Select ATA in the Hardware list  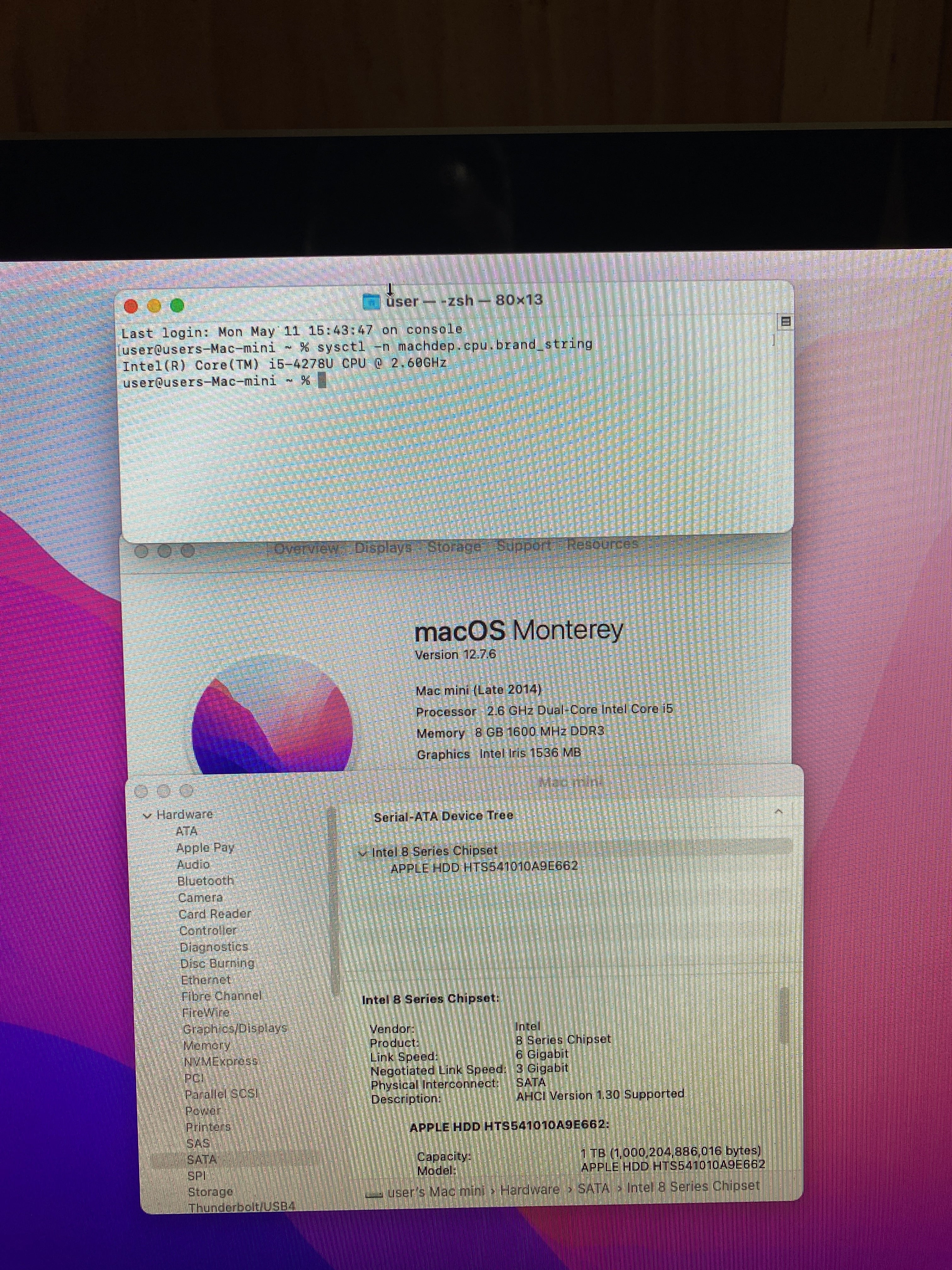tap(186, 831)
